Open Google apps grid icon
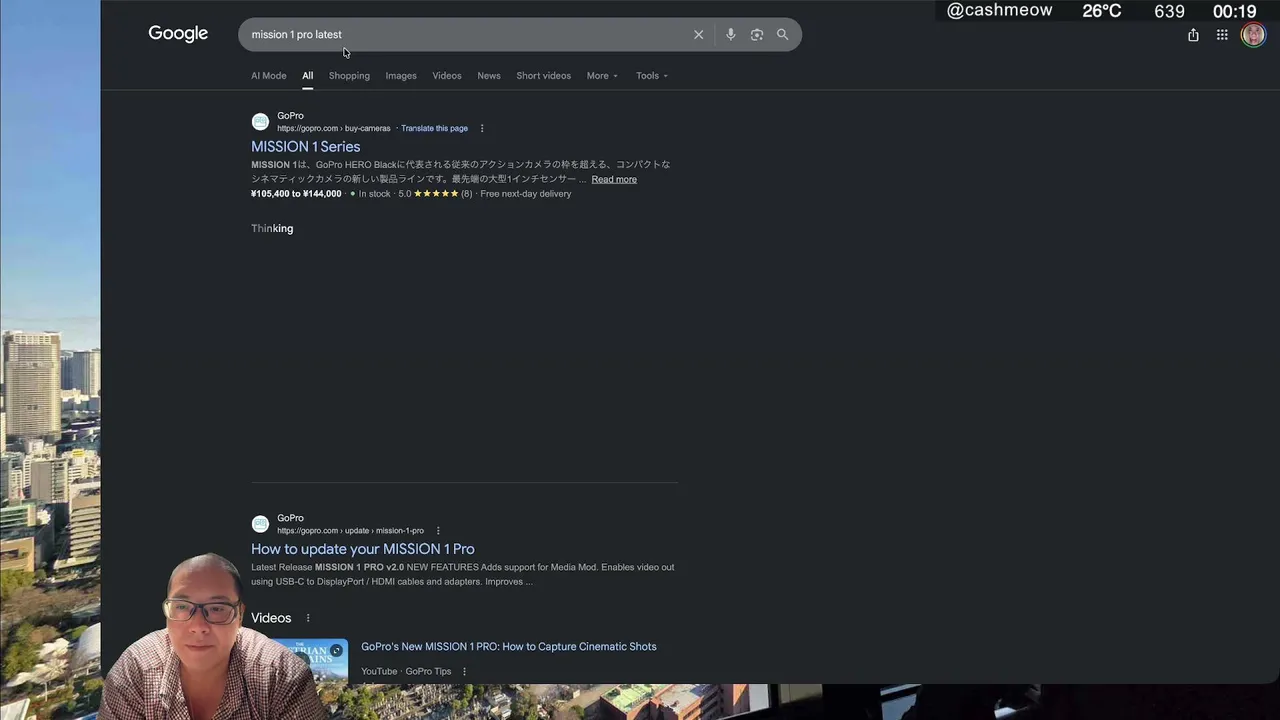The image size is (1280, 720). click(1222, 35)
